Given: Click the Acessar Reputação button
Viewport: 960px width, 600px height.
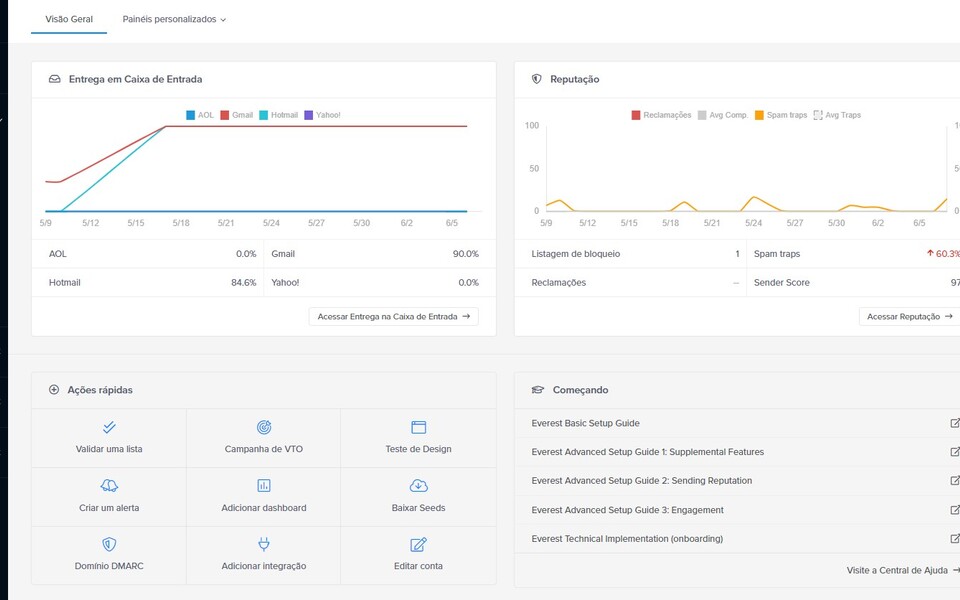Looking at the screenshot, I should 910,317.
